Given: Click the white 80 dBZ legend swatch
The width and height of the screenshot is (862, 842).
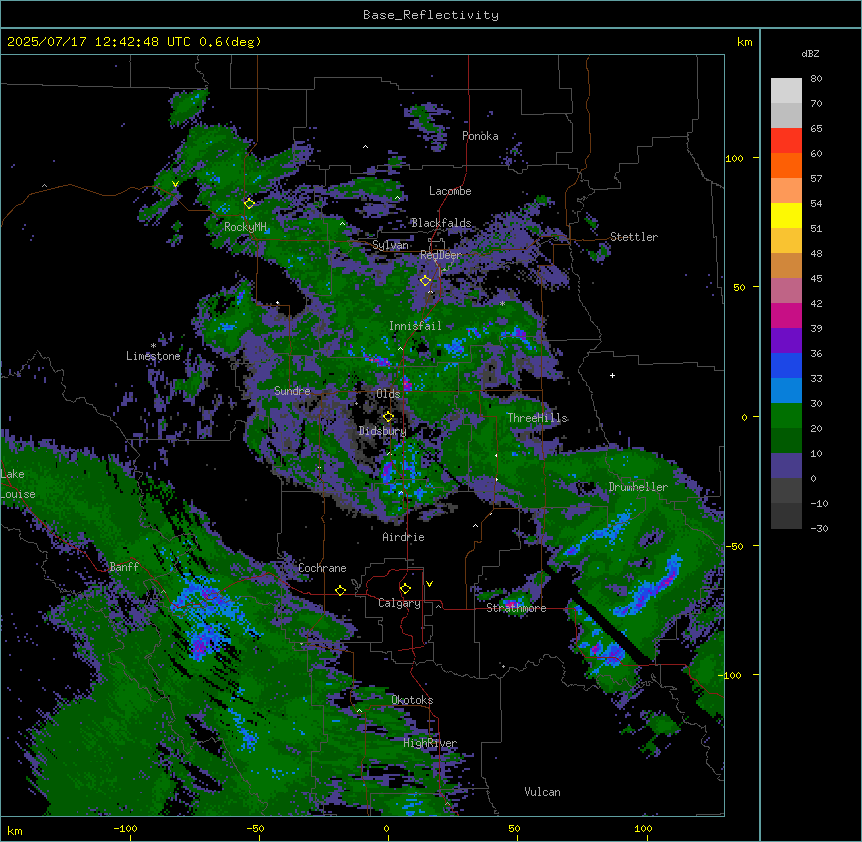Looking at the screenshot, I should pyautogui.click(x=786, y=91).
